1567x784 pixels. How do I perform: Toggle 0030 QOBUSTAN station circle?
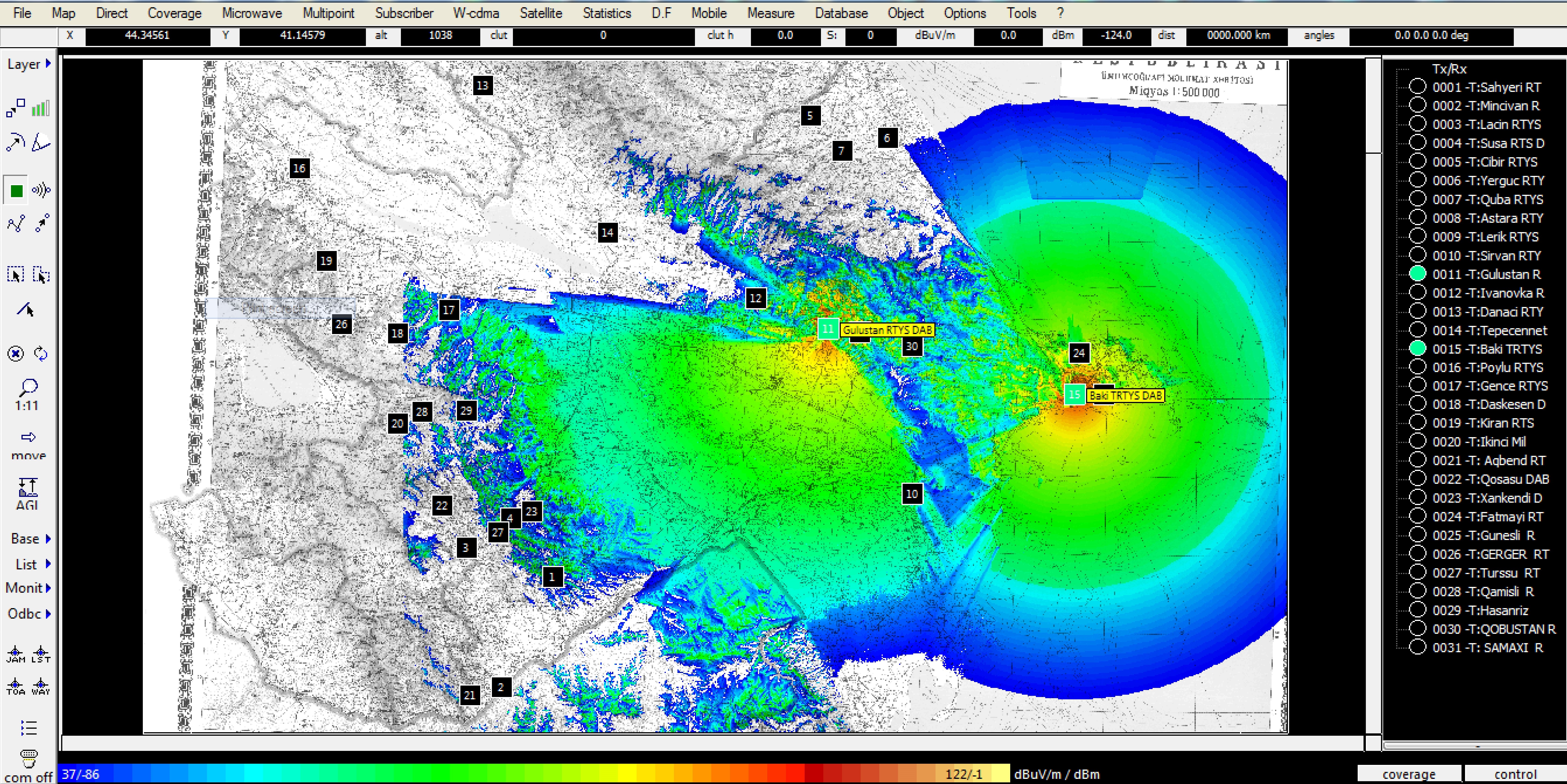click(1417, 628)
